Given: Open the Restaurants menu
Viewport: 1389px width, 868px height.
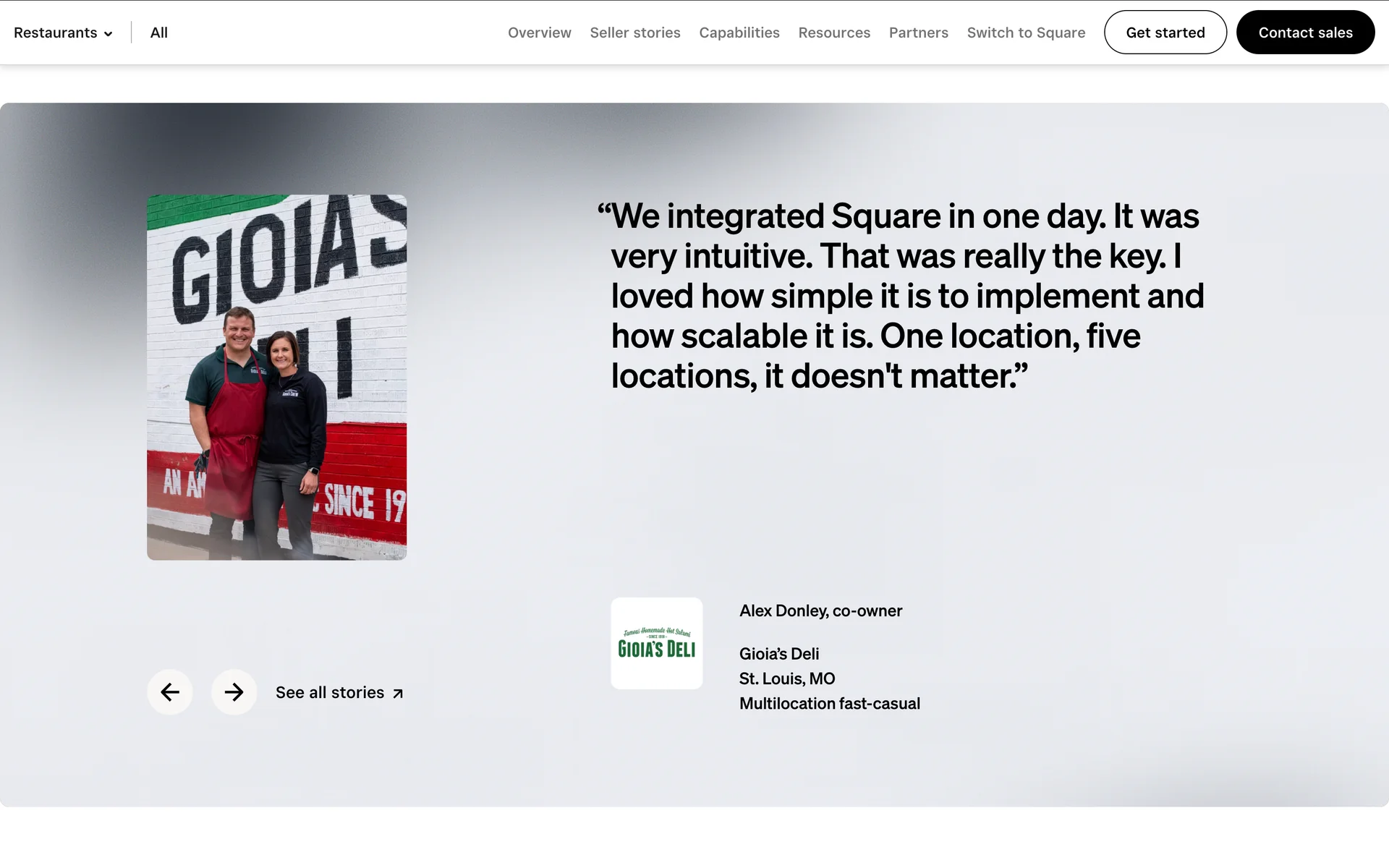Looking at the screenshot, I should (x=56, y=33).
